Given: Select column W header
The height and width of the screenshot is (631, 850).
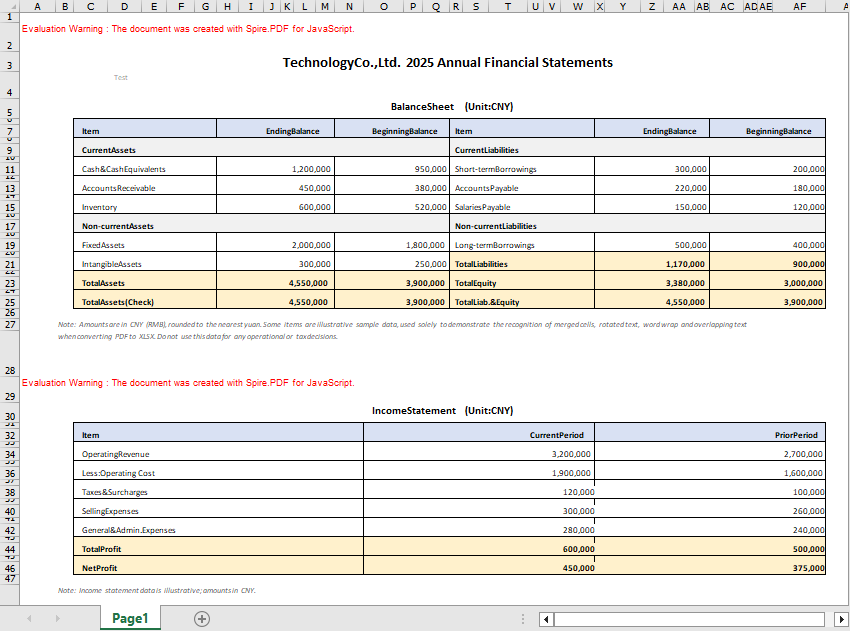Looking at the screenshot, I should (x=578, y=7).
